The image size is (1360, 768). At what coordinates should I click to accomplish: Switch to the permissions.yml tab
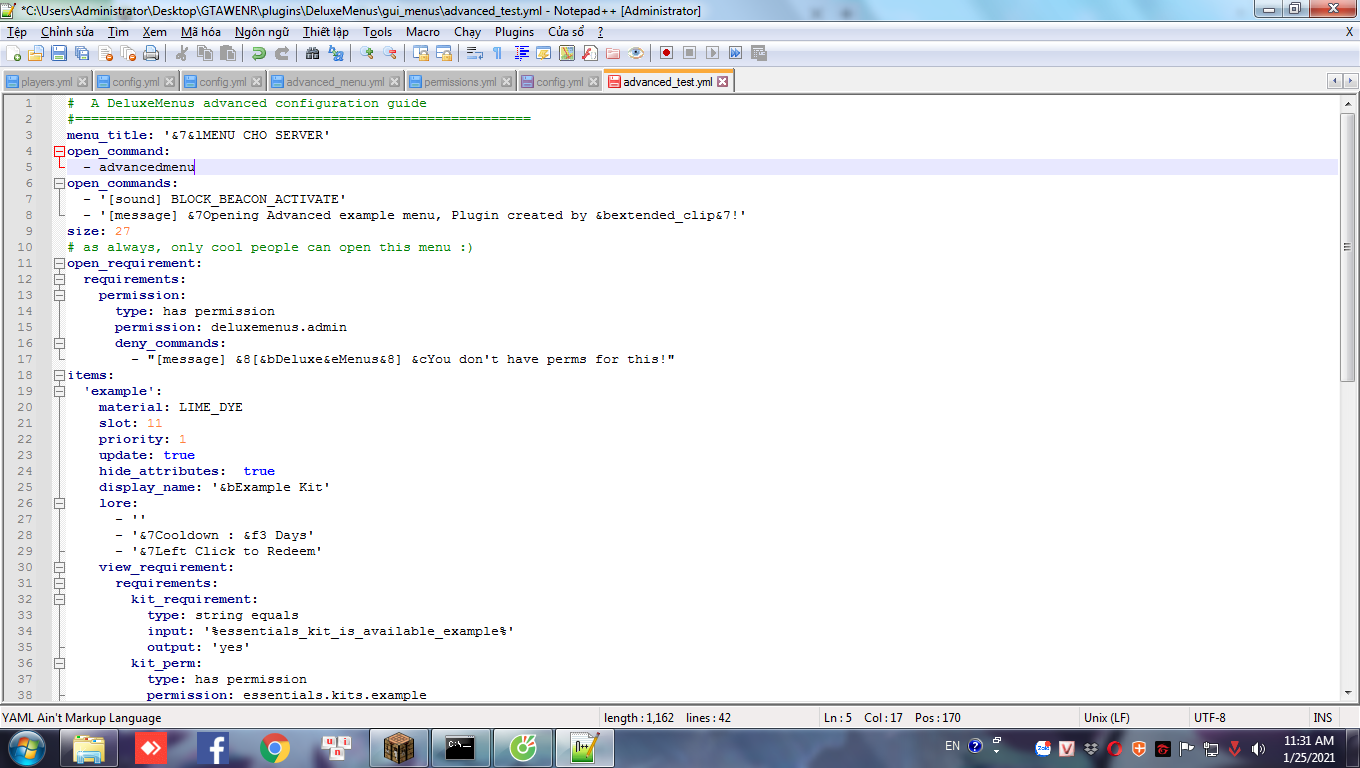[460, 82]
